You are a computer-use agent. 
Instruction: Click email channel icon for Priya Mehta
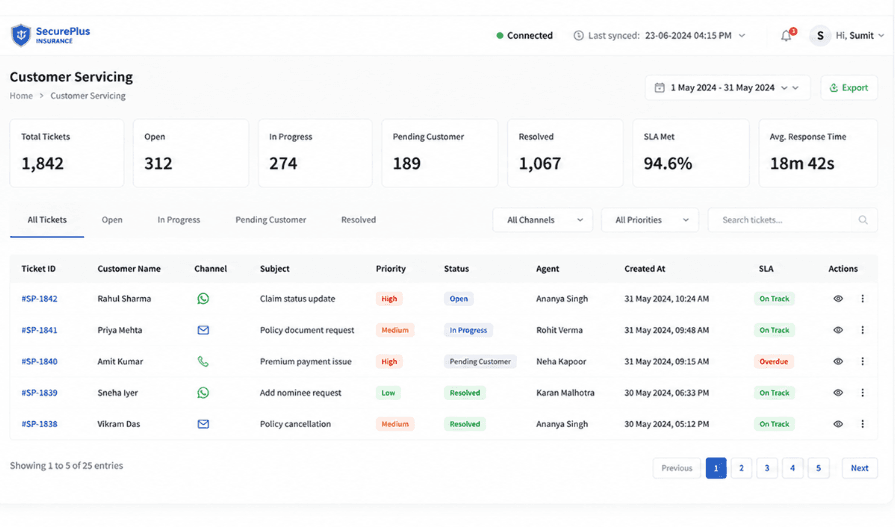tap(203, 330)
